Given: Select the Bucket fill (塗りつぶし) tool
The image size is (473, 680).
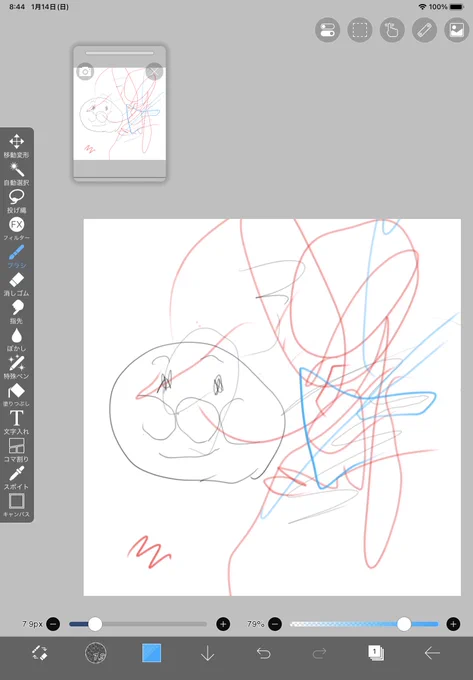Looking at the screenshot, I should tap(16, 395).
